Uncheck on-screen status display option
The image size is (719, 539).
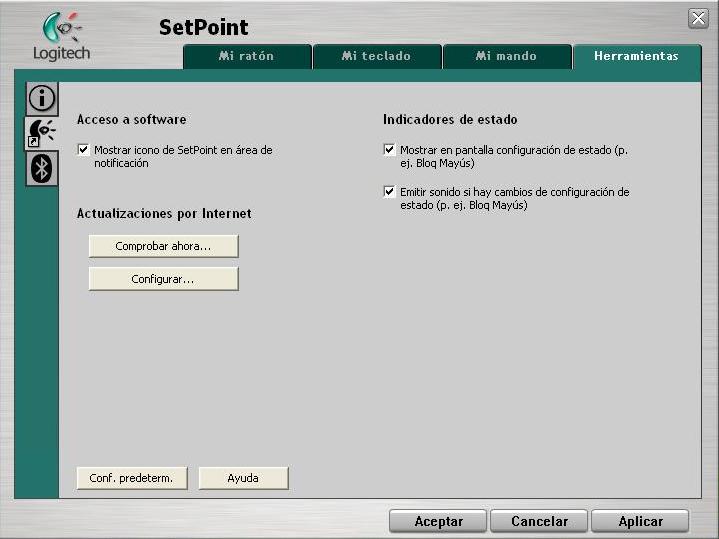390,150
